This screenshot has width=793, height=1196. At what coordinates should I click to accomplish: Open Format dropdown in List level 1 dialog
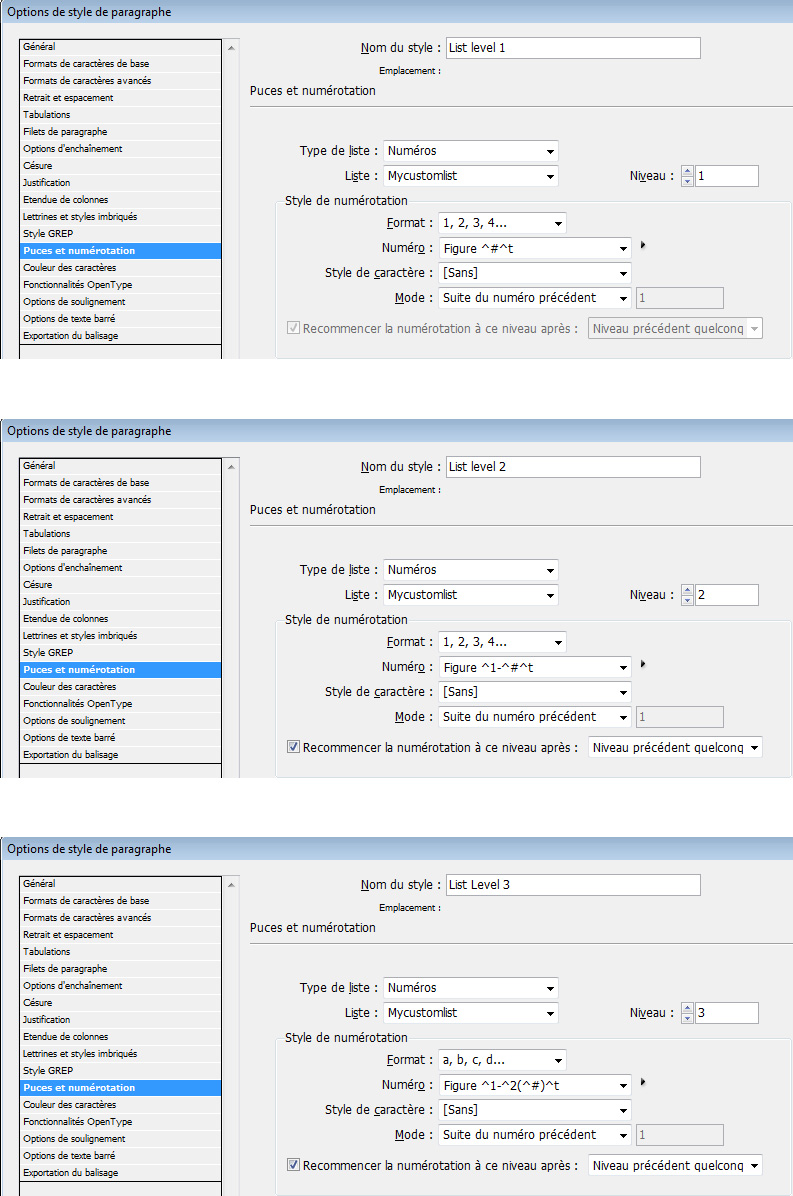pos(502,223)
